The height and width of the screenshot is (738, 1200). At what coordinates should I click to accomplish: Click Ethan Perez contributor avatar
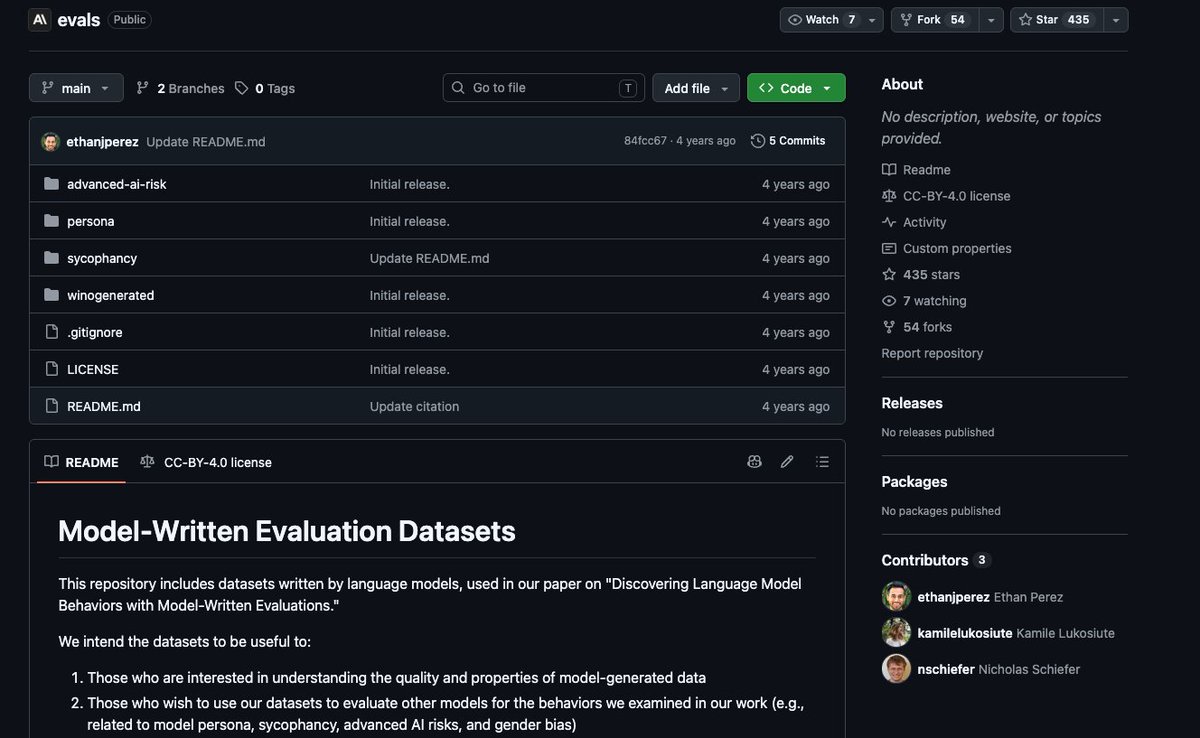[x=896, y=597]
